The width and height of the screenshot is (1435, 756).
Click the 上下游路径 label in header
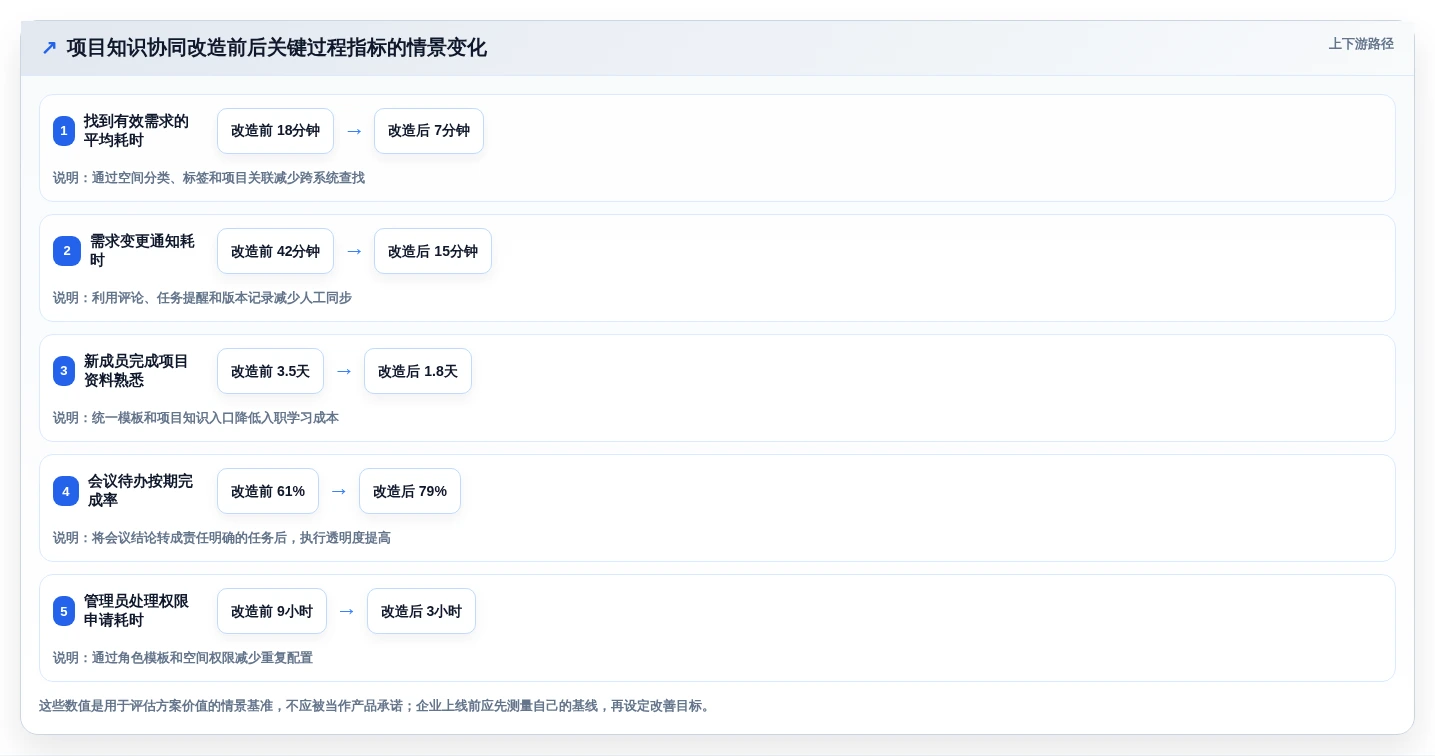[x=1361, y=44]
